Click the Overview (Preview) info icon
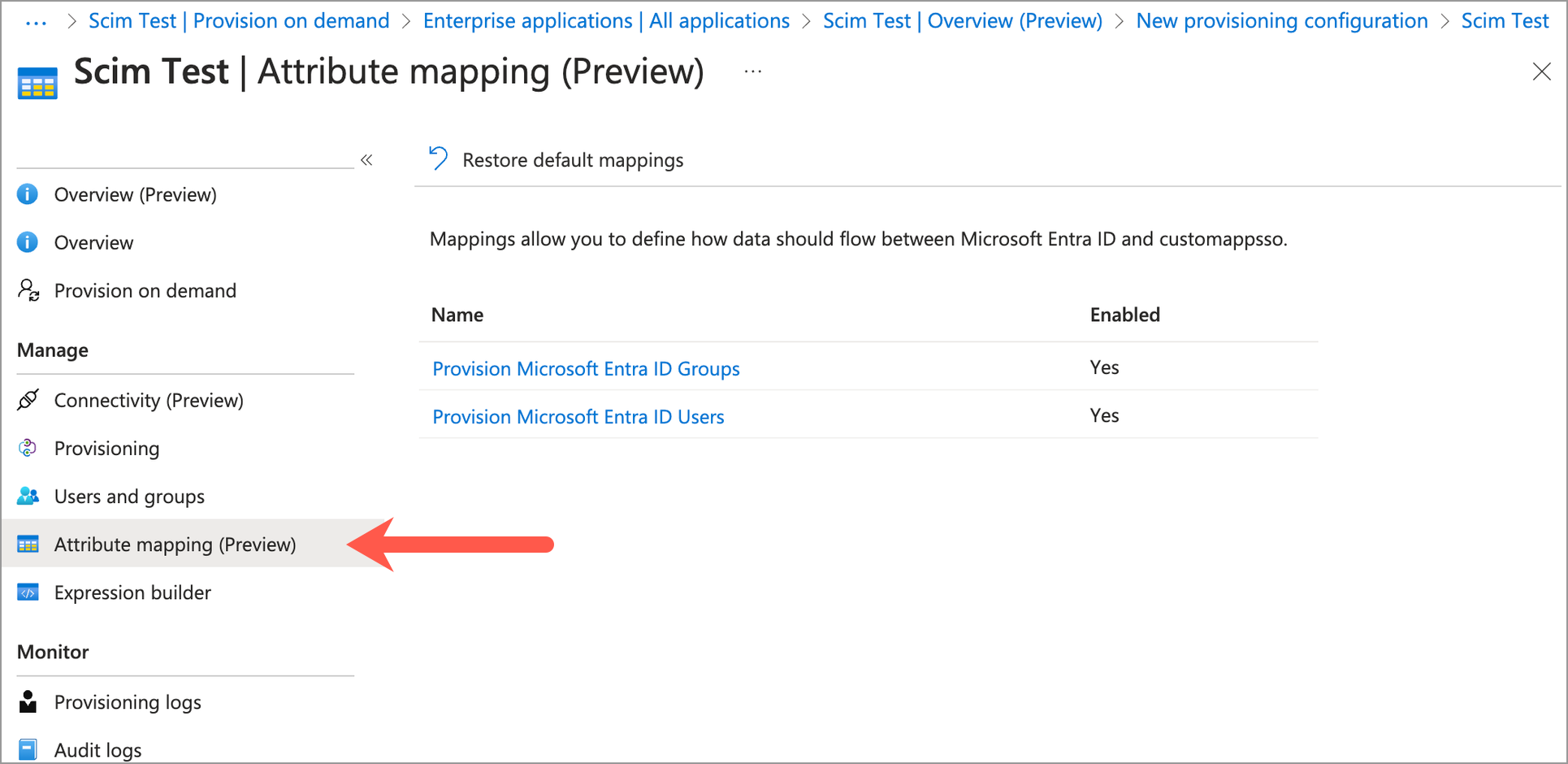 coord(28,194)
